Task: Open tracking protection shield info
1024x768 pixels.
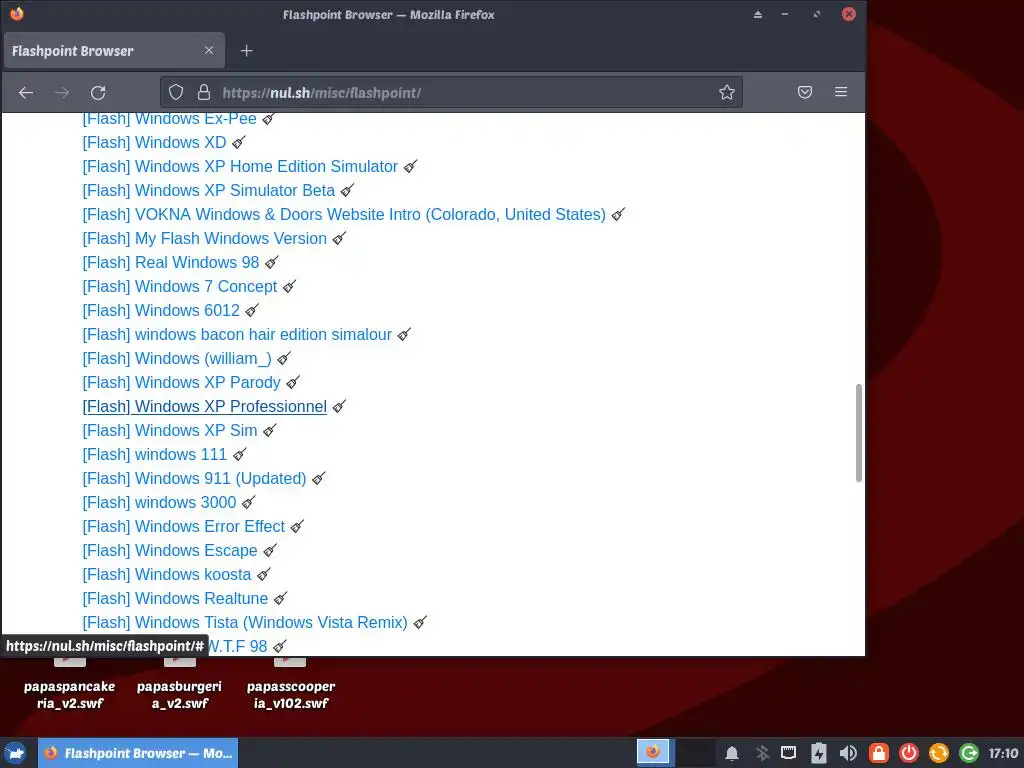Action: coord(176,92)
